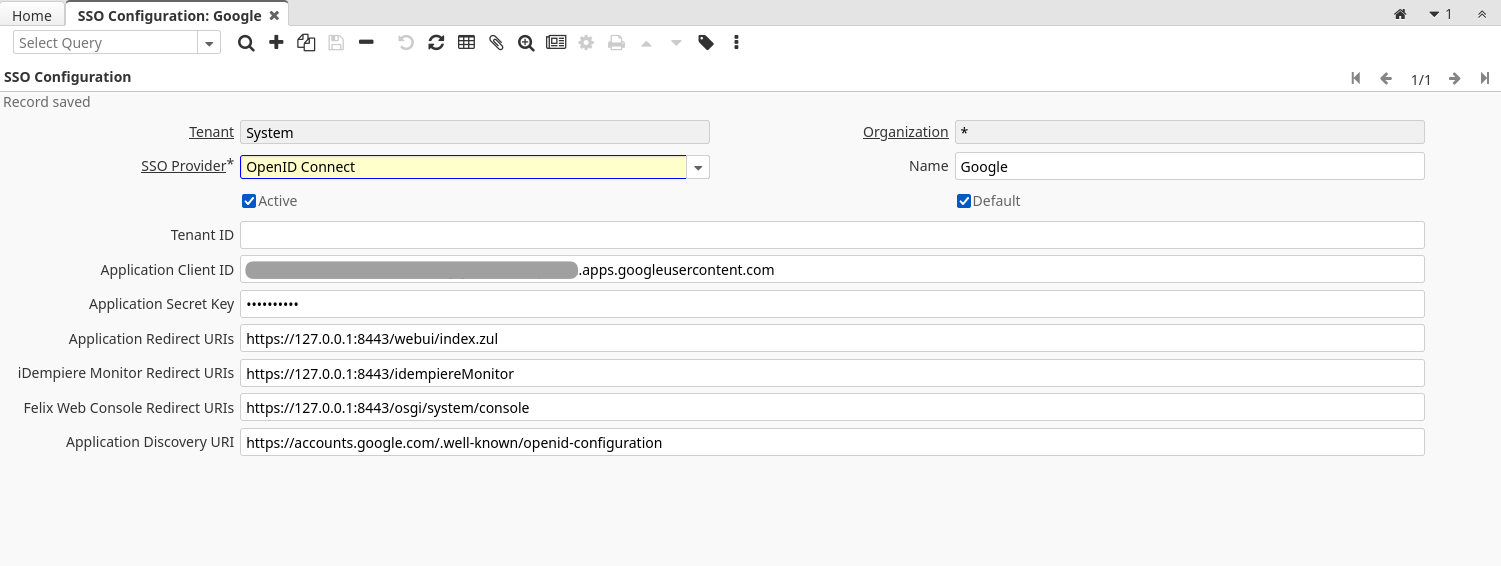The image size is (1501, 566).
Task: Focus the SSO Provider field
Action: pos(463,167)
